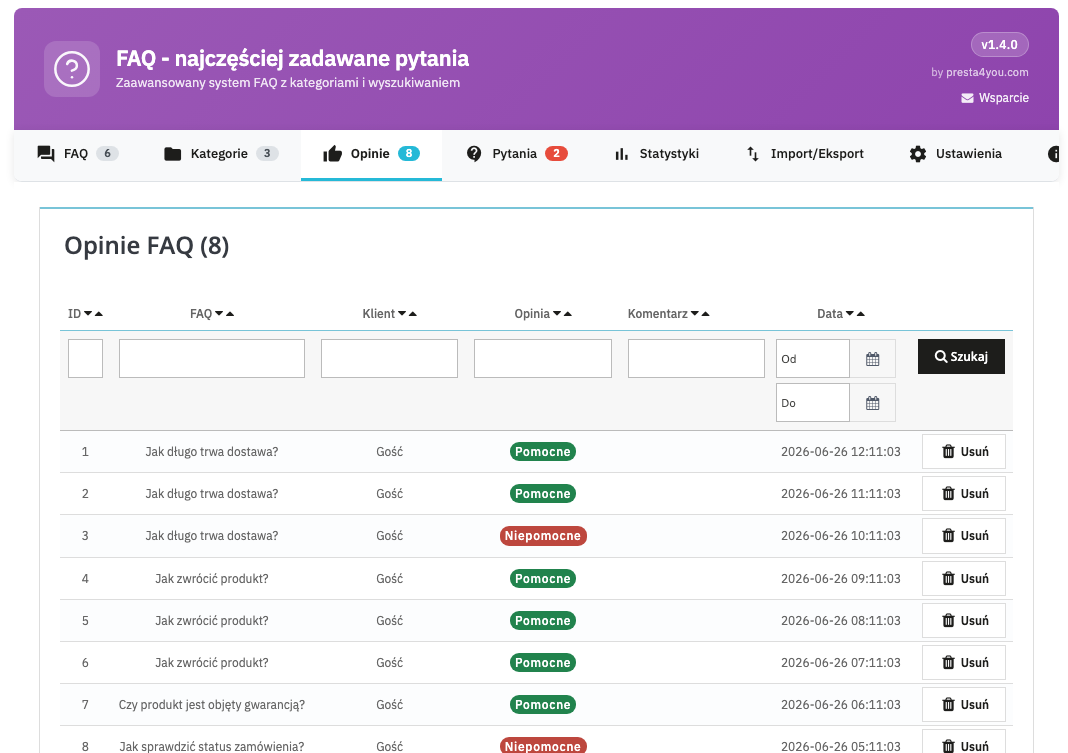Screen dimensions: 1068x753
Task: Click thumbs-up icon on Opinie tab
Action: 332,154
